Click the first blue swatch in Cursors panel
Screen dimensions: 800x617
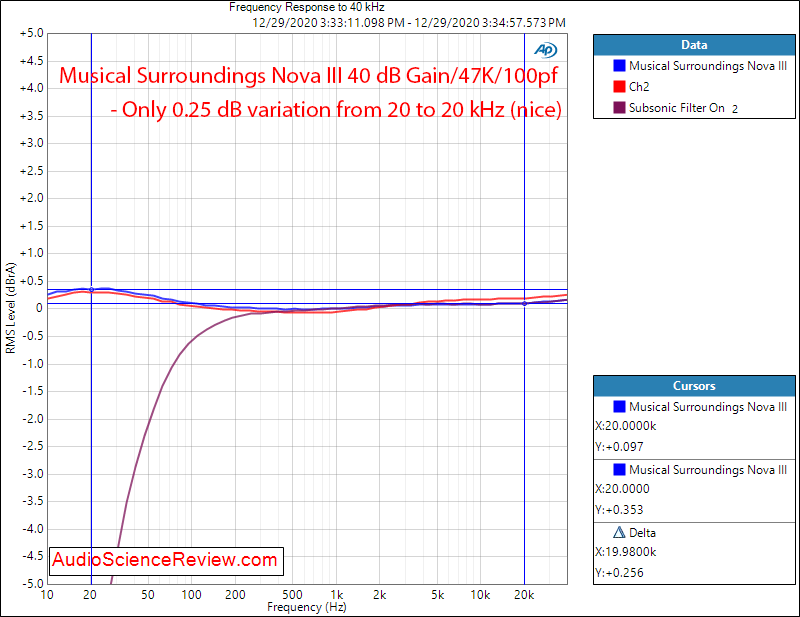tap(619, 407)
